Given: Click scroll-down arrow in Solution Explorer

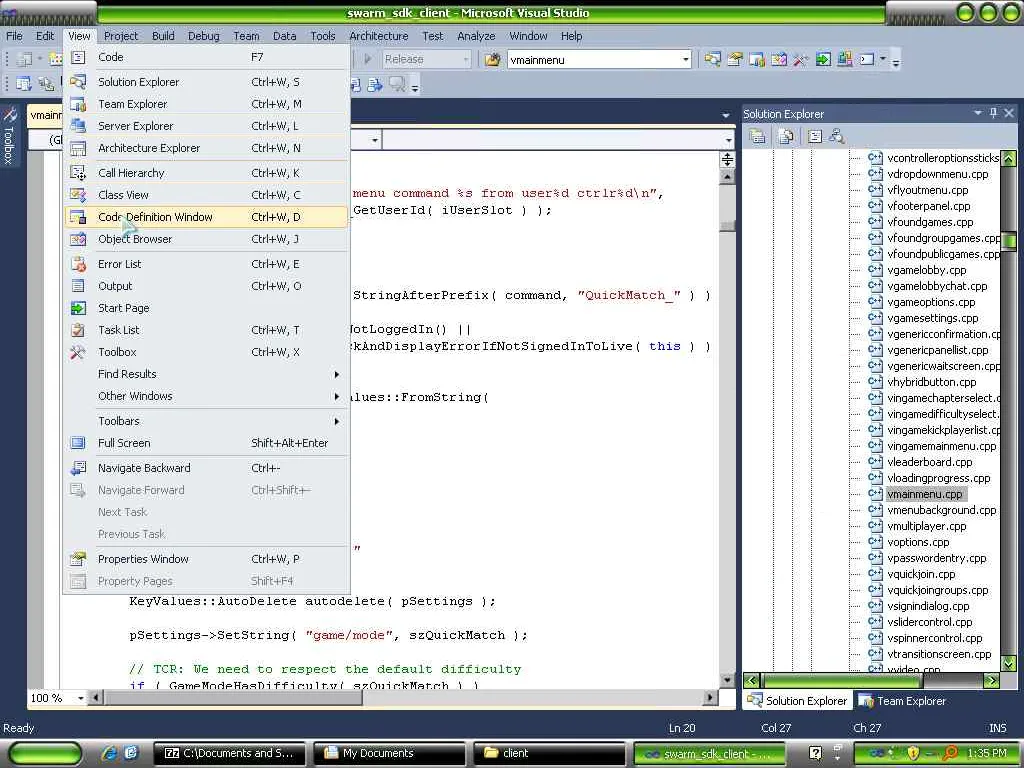Looking at the screenshot, I should pos(1009,664).
